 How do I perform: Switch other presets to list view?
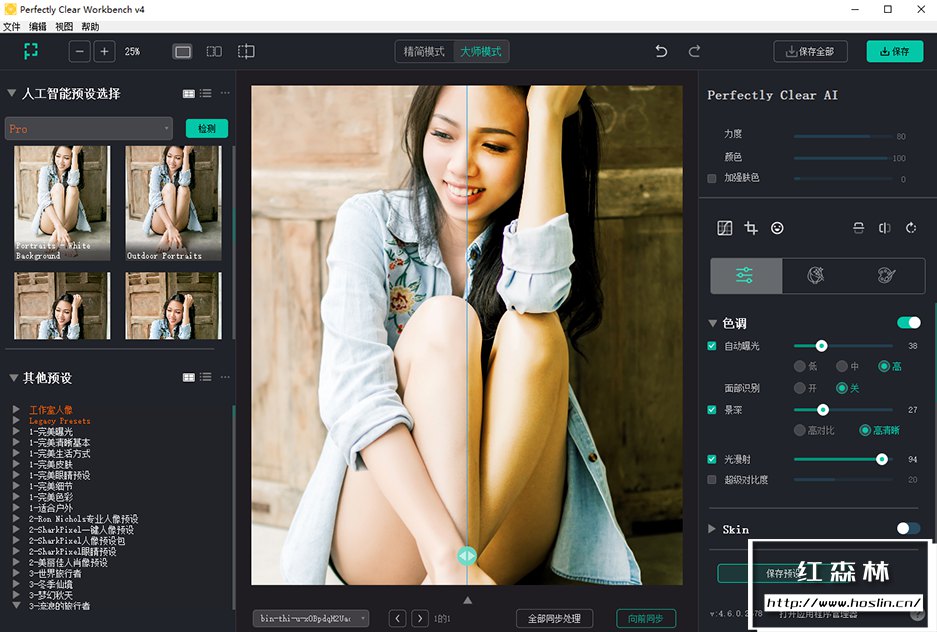206,377
